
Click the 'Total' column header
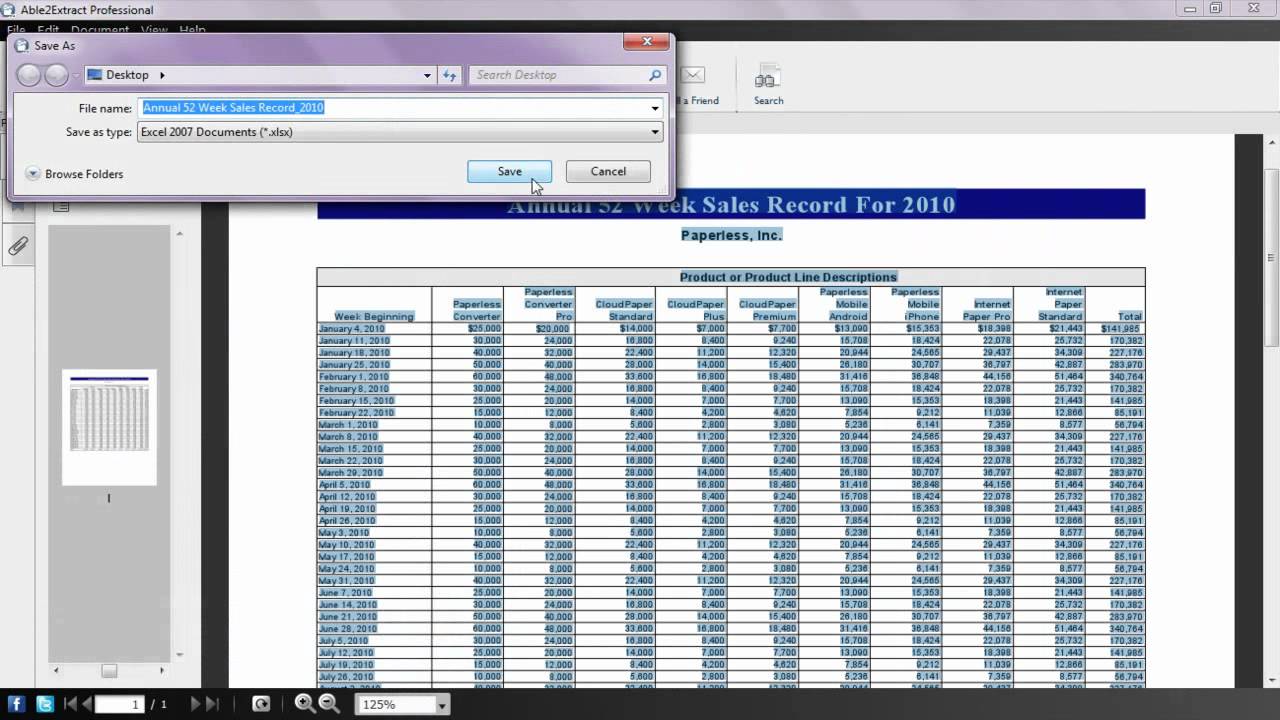coord(1129,316)
